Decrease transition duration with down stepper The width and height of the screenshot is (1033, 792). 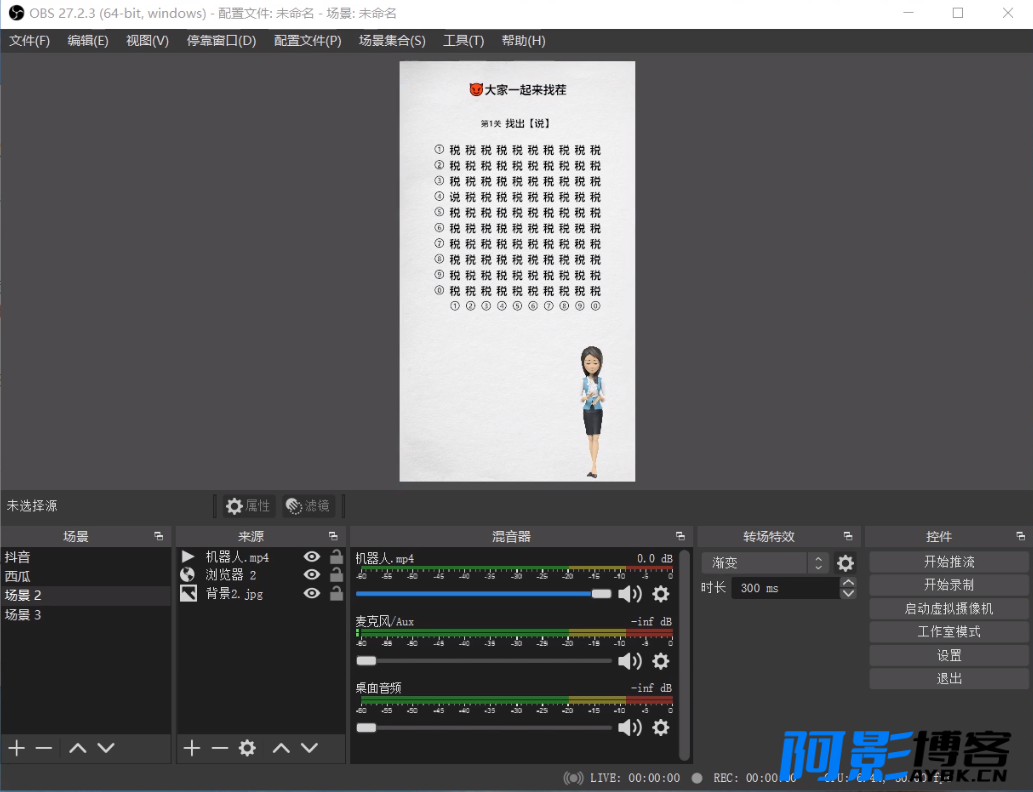pos(849,593)
